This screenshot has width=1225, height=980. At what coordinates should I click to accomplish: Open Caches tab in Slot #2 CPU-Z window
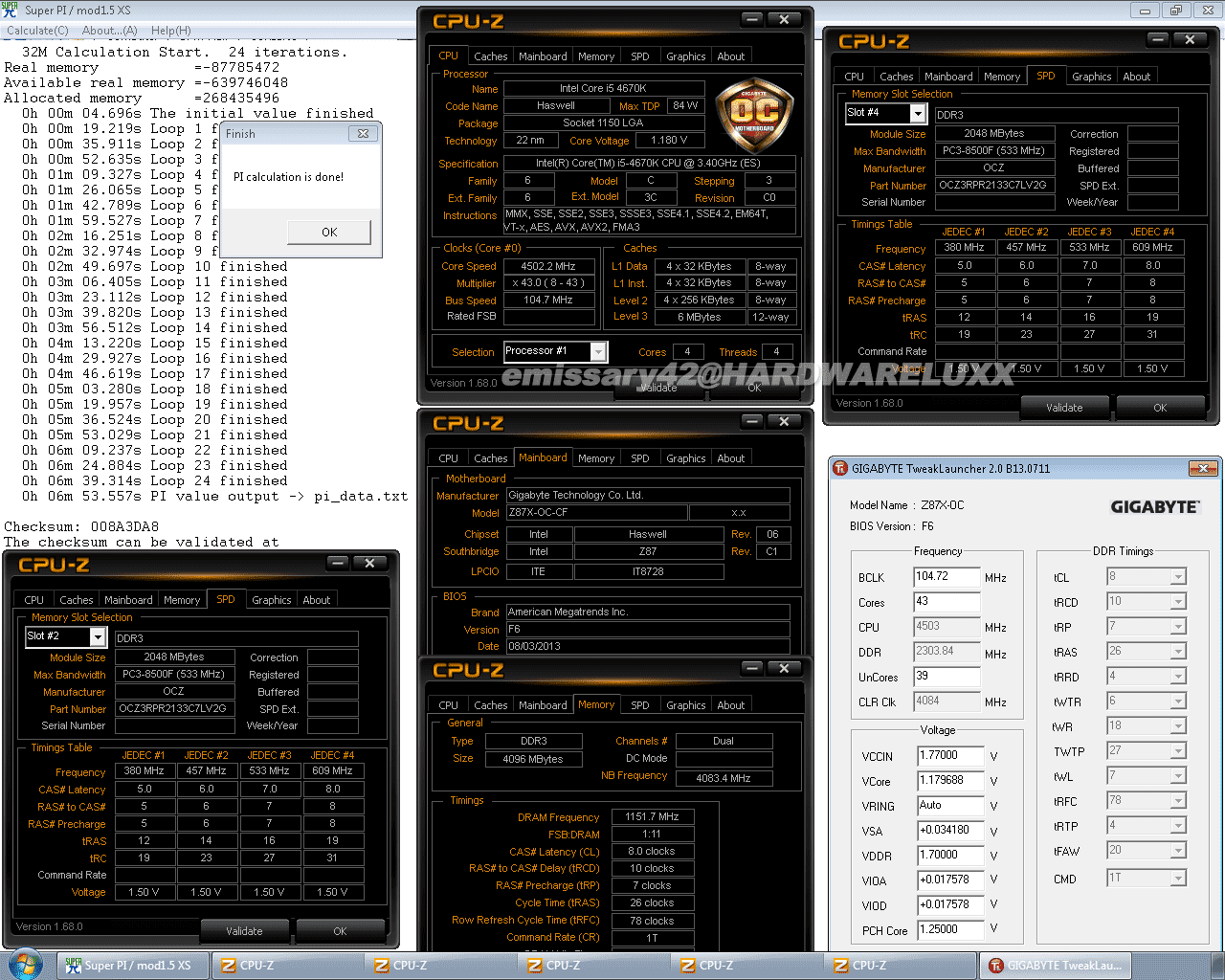click(77, 600)
